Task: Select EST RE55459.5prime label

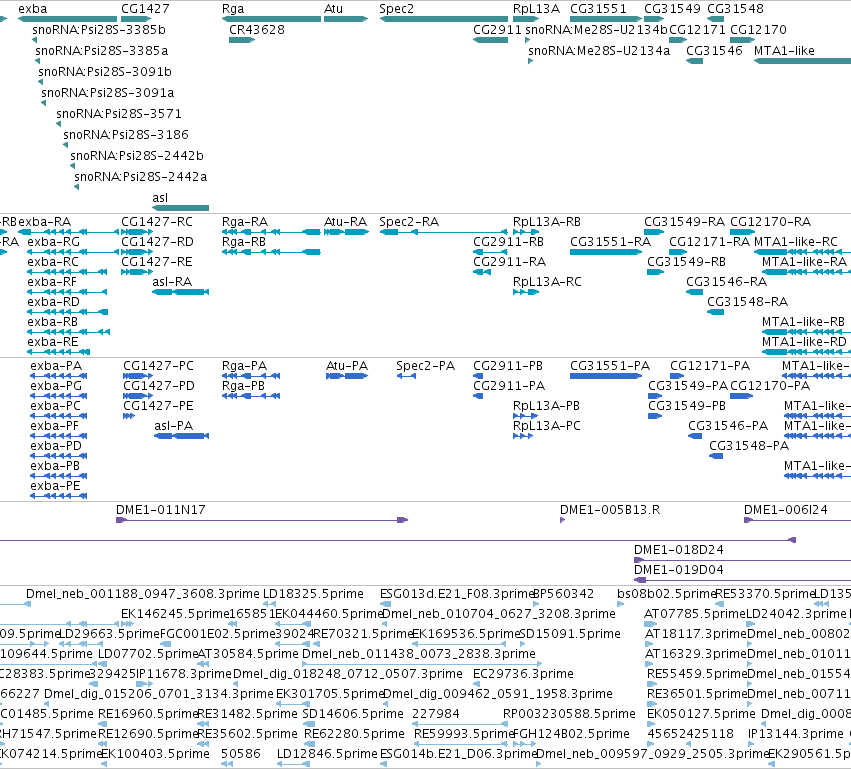Action: (697, 674)
